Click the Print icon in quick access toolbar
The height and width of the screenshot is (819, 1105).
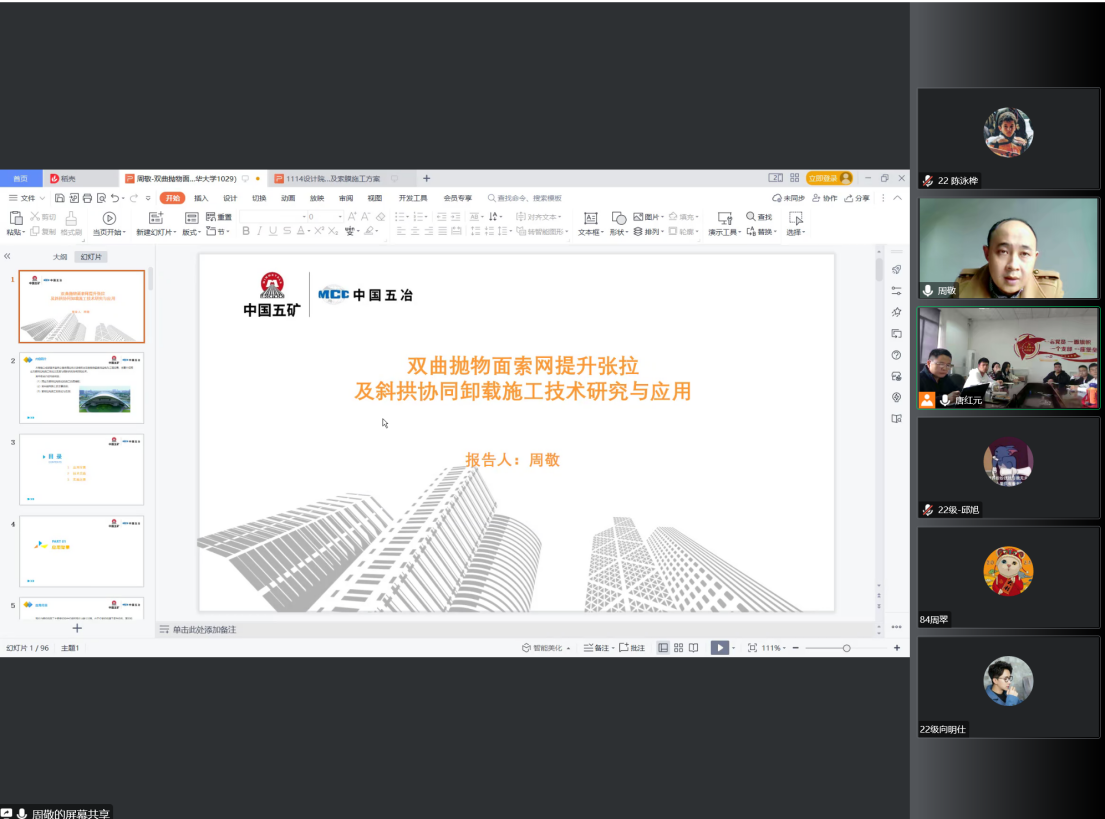pyautogui.click(x=87, y=198)
